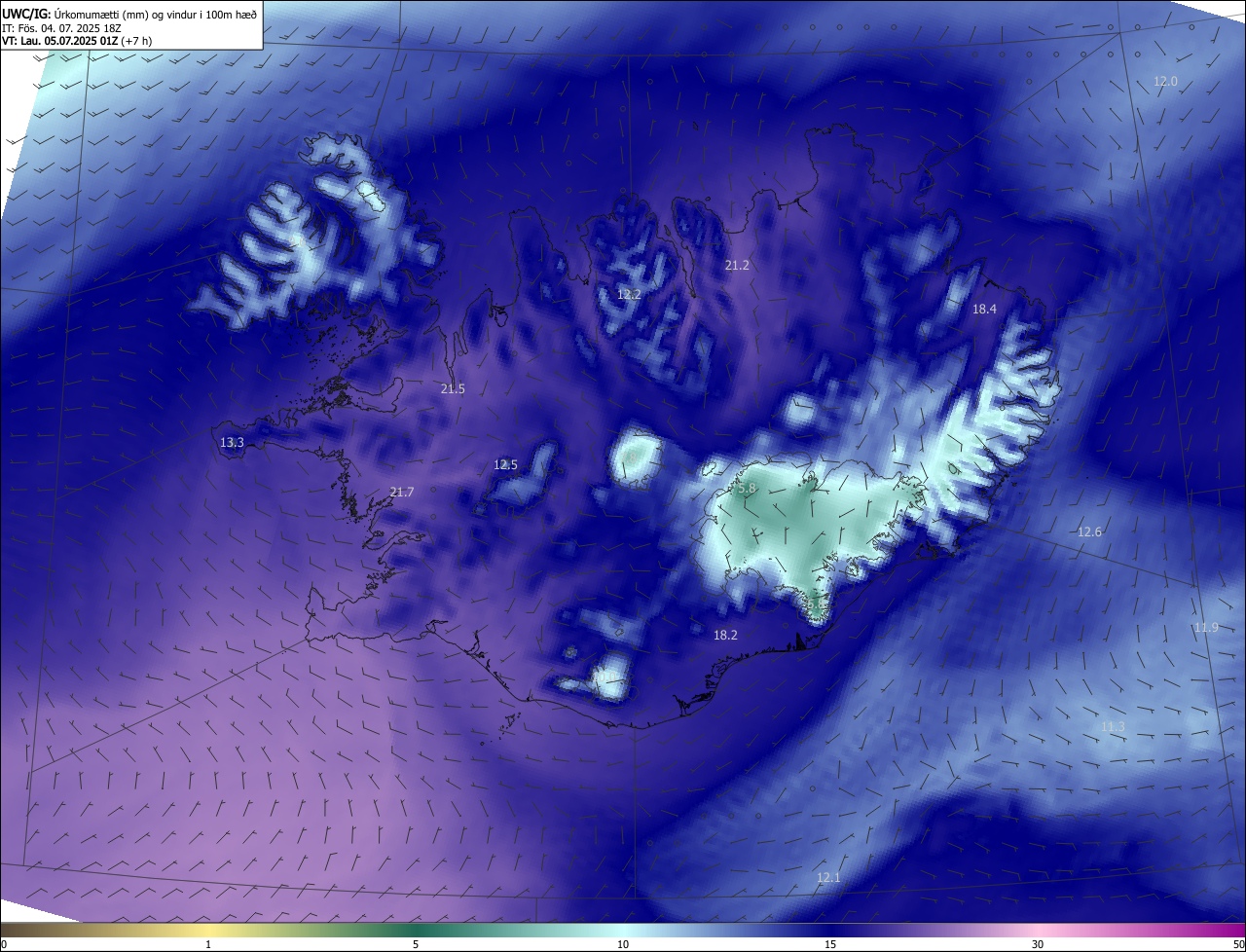Select the 'IT: Fös. 04. 07. 2025 18Z' line
Screen dimensions: 1246x952
(61, 27)
